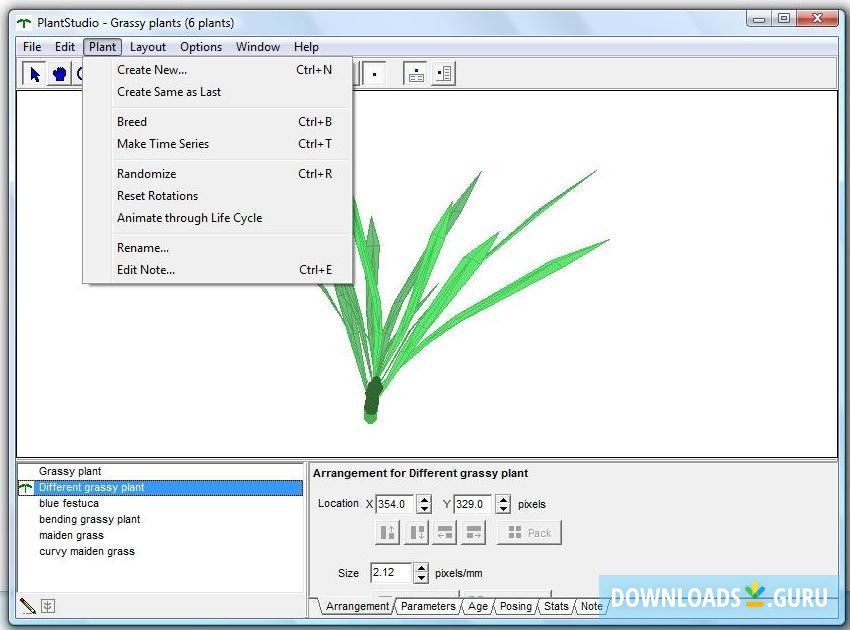Select blue festuca in the list
The height and width of the screenshot is (630, 850).
pos(160,504)
